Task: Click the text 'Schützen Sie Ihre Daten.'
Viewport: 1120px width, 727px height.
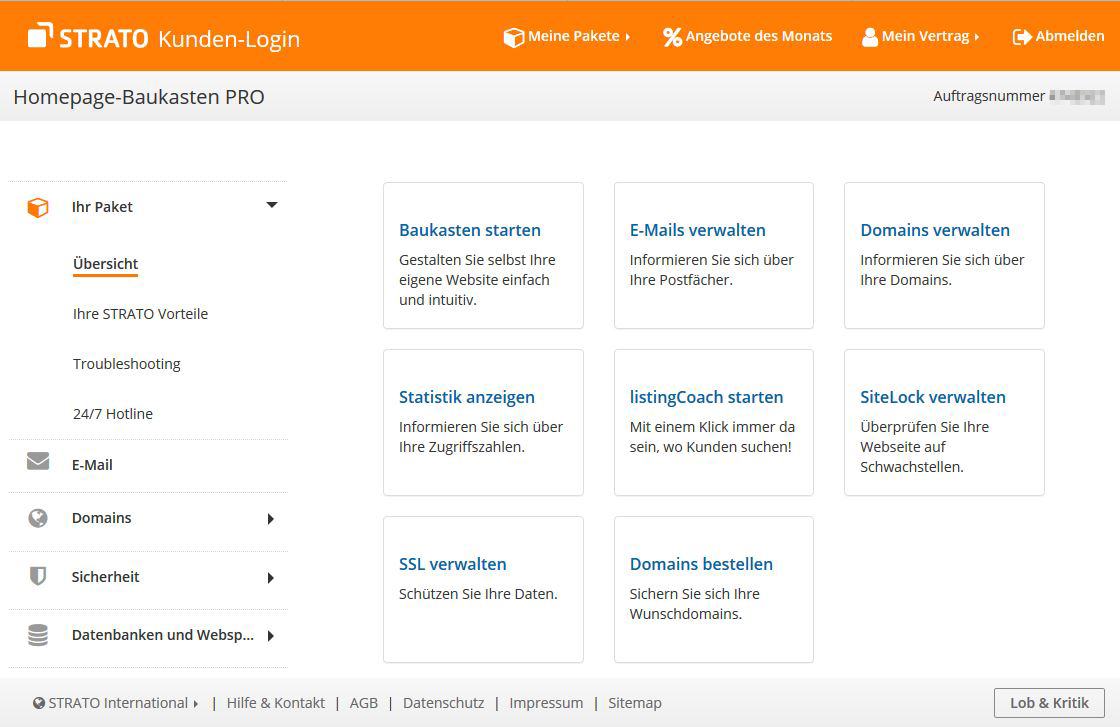Action: [x=478, y=594]
